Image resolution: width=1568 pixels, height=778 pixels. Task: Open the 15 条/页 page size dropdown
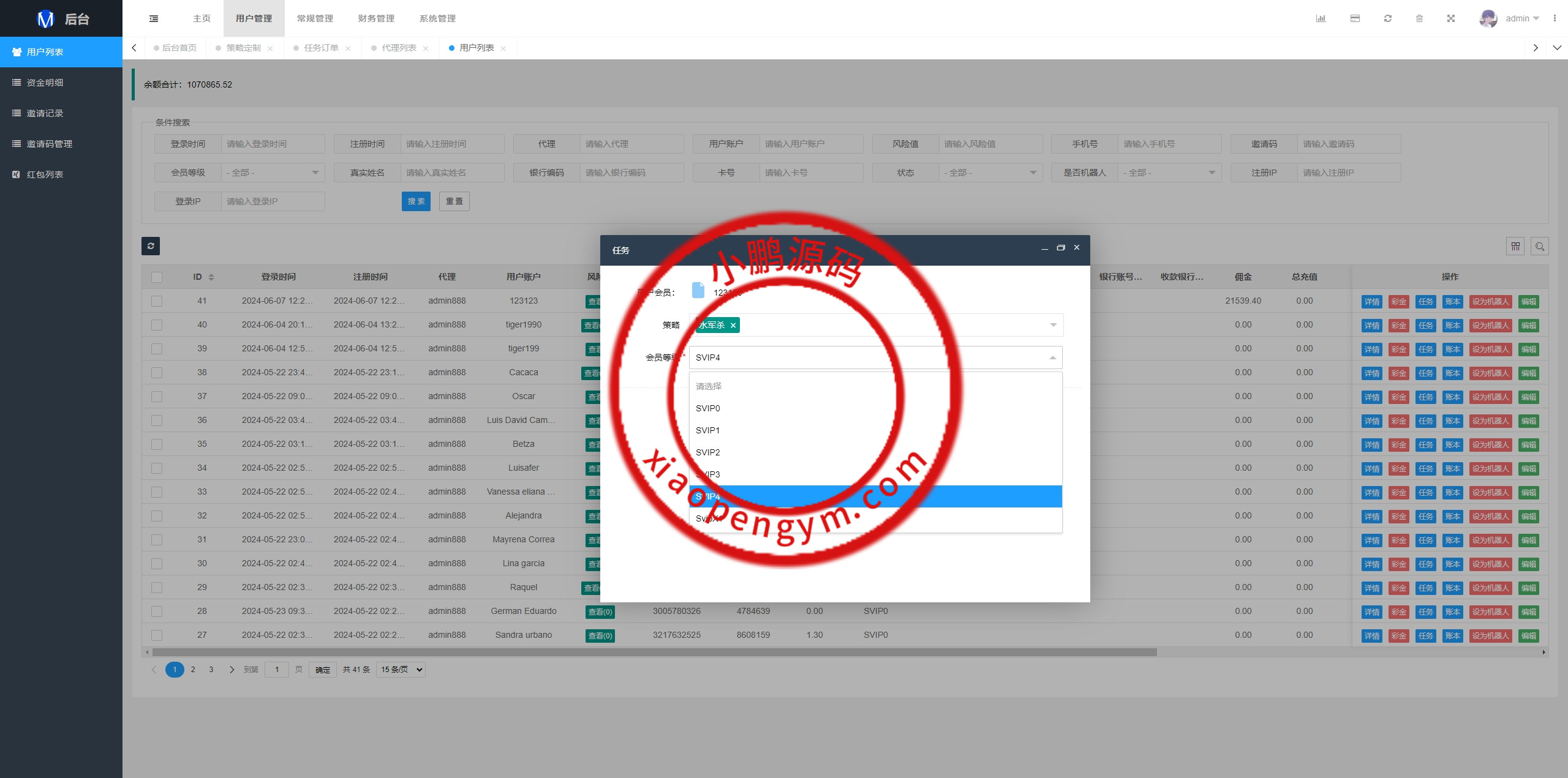(x=401, y=670)
